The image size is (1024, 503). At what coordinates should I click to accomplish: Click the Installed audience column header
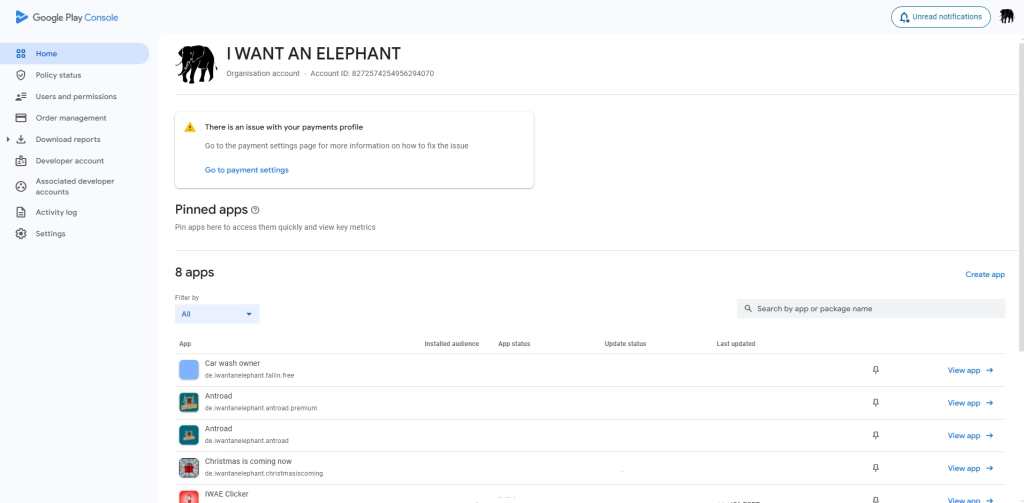pos(451,344)
